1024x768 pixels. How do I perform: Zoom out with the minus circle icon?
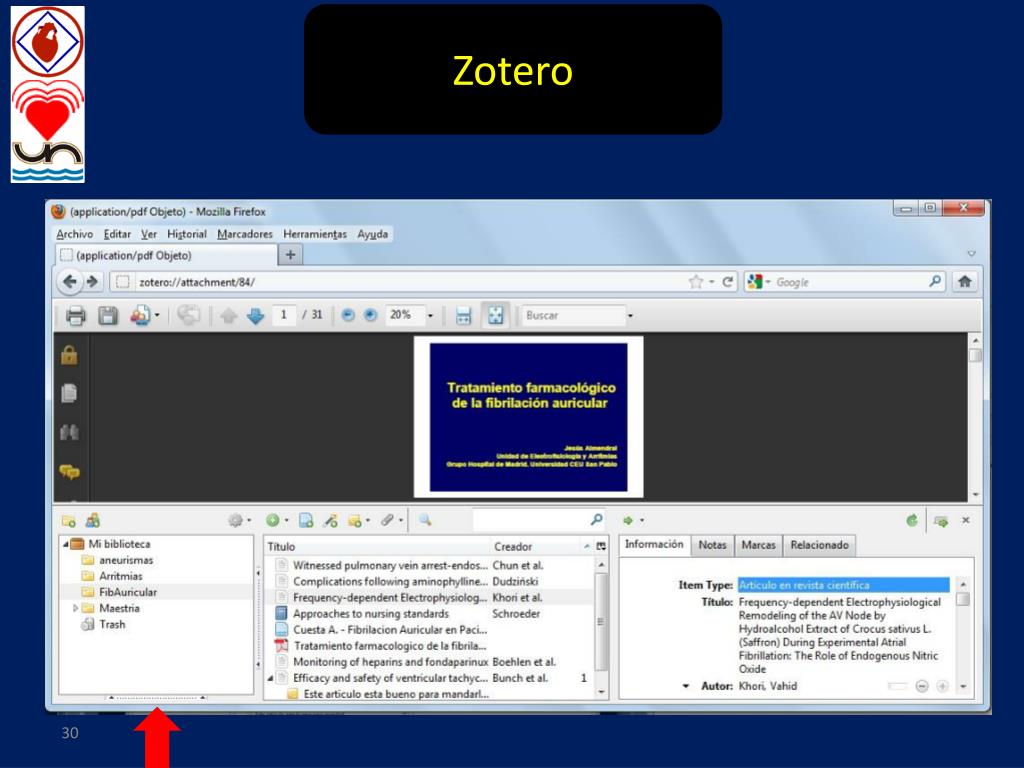pos(348,315)
